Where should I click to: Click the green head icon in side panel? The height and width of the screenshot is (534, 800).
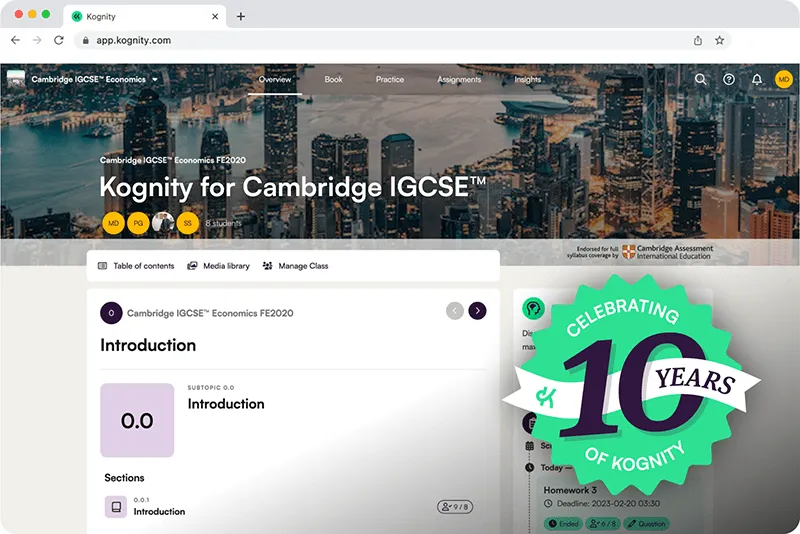coord(534,309)
